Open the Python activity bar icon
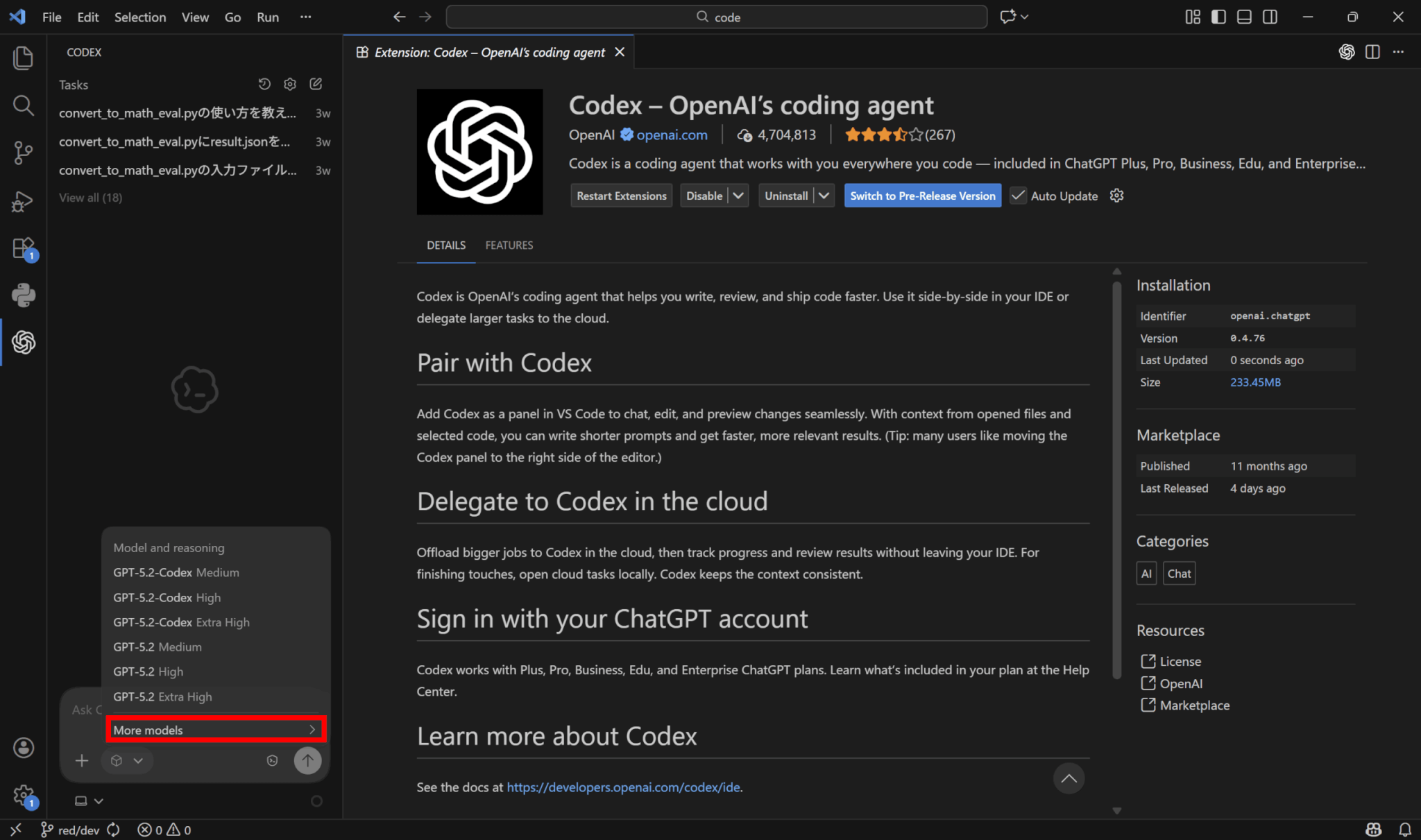Screen dimensions: 1421x840 pyautogui.click(x=24, y=295)
